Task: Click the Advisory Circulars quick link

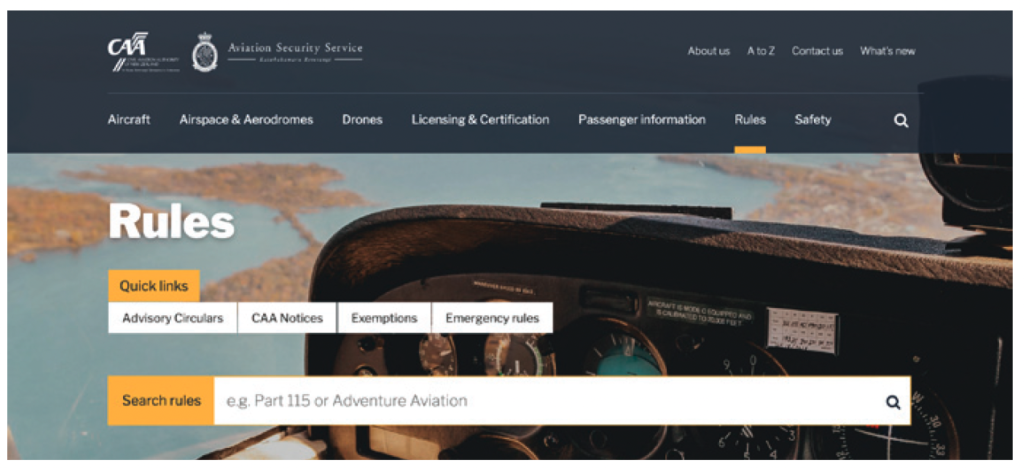Action: click(172, 318)
